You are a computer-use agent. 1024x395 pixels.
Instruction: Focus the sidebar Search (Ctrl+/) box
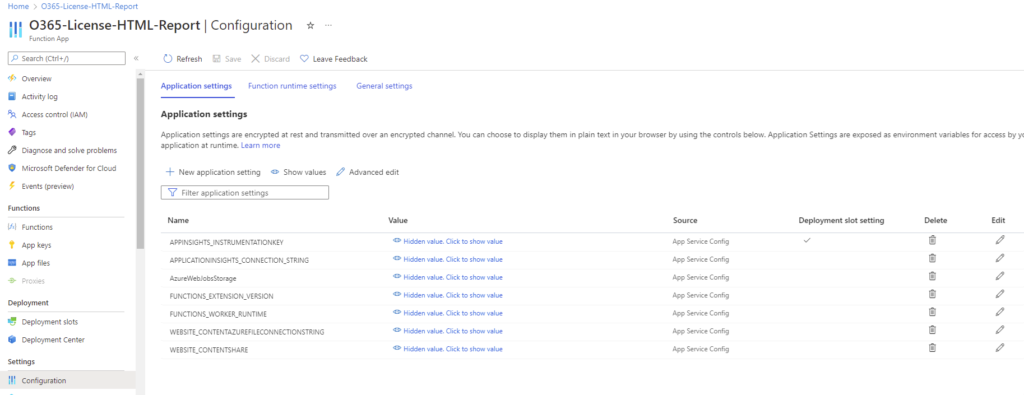pos(66,59)
